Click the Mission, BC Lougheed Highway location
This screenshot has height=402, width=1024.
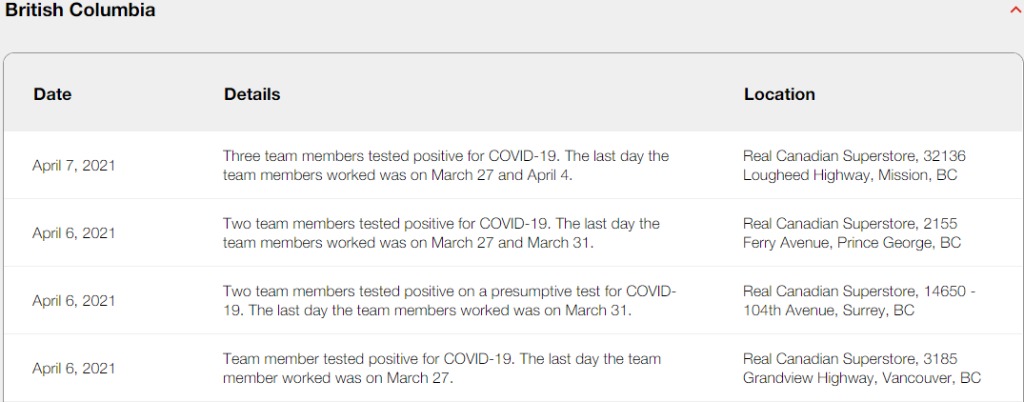pos(854,166)
